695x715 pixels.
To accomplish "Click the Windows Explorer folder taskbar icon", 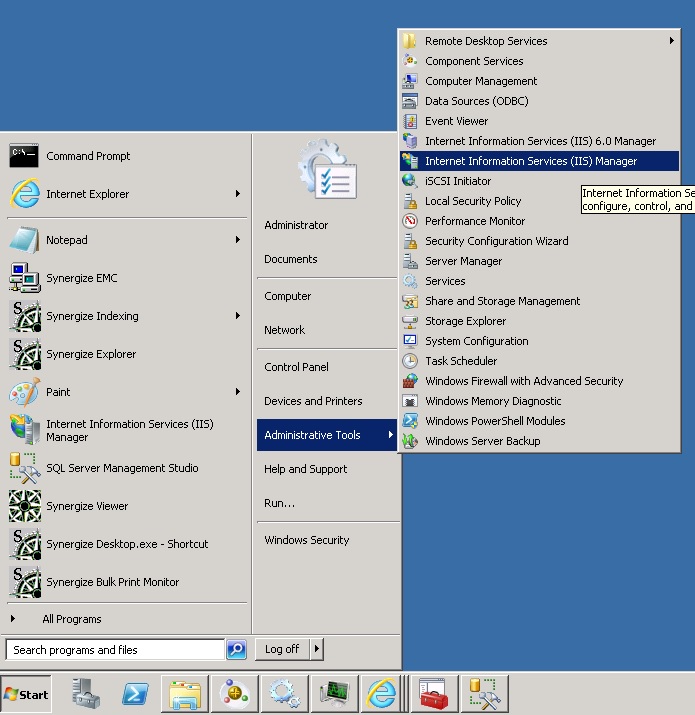I will point(185,694).
